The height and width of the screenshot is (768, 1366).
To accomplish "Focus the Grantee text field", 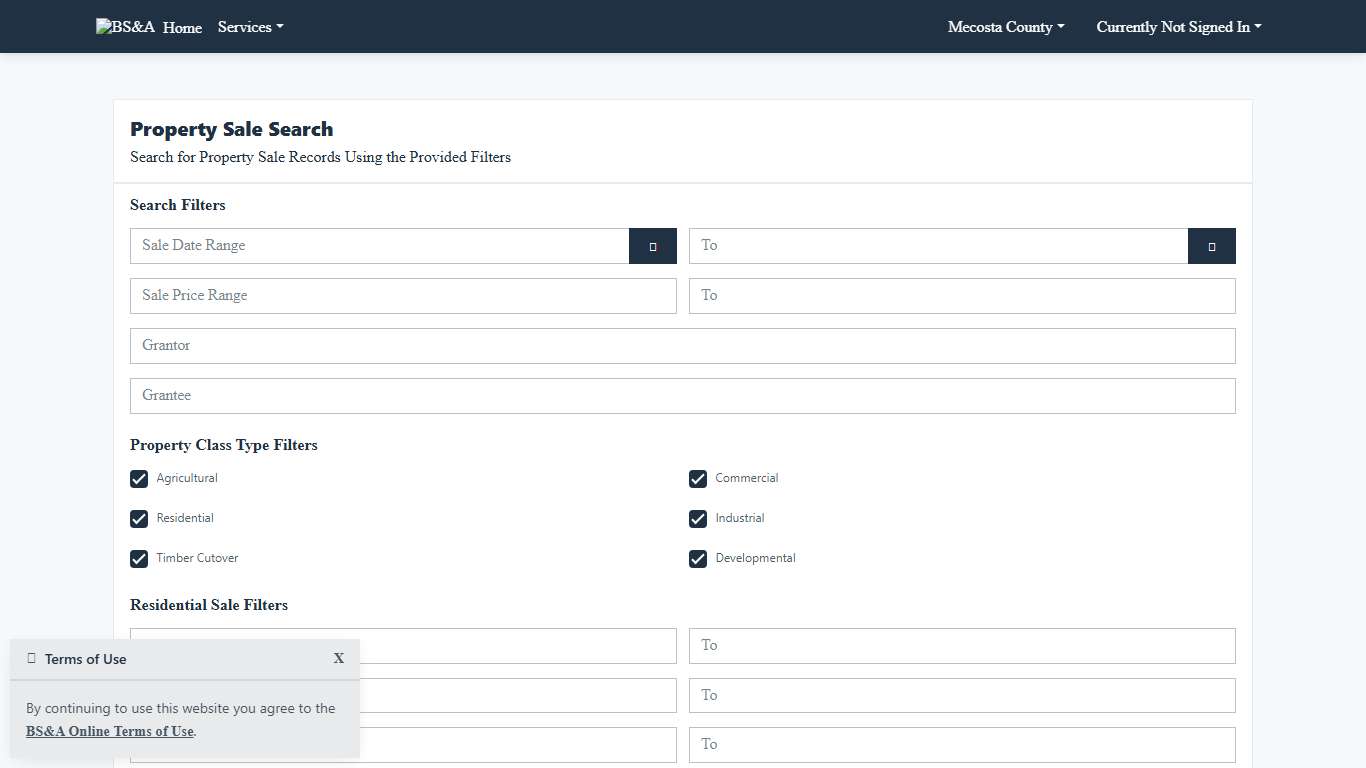I will [x=682, y=396].
